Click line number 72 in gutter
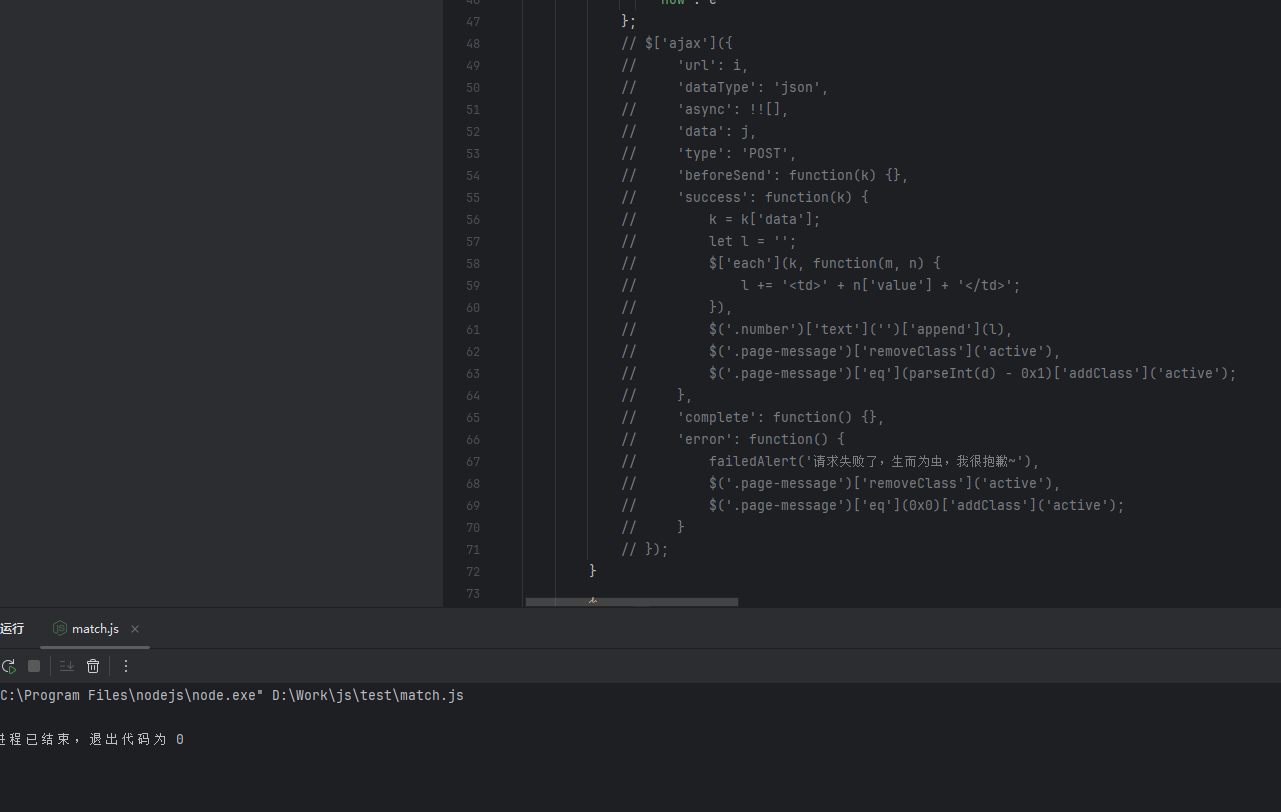This screenshot has width=1281, height=812. point(473,572)
